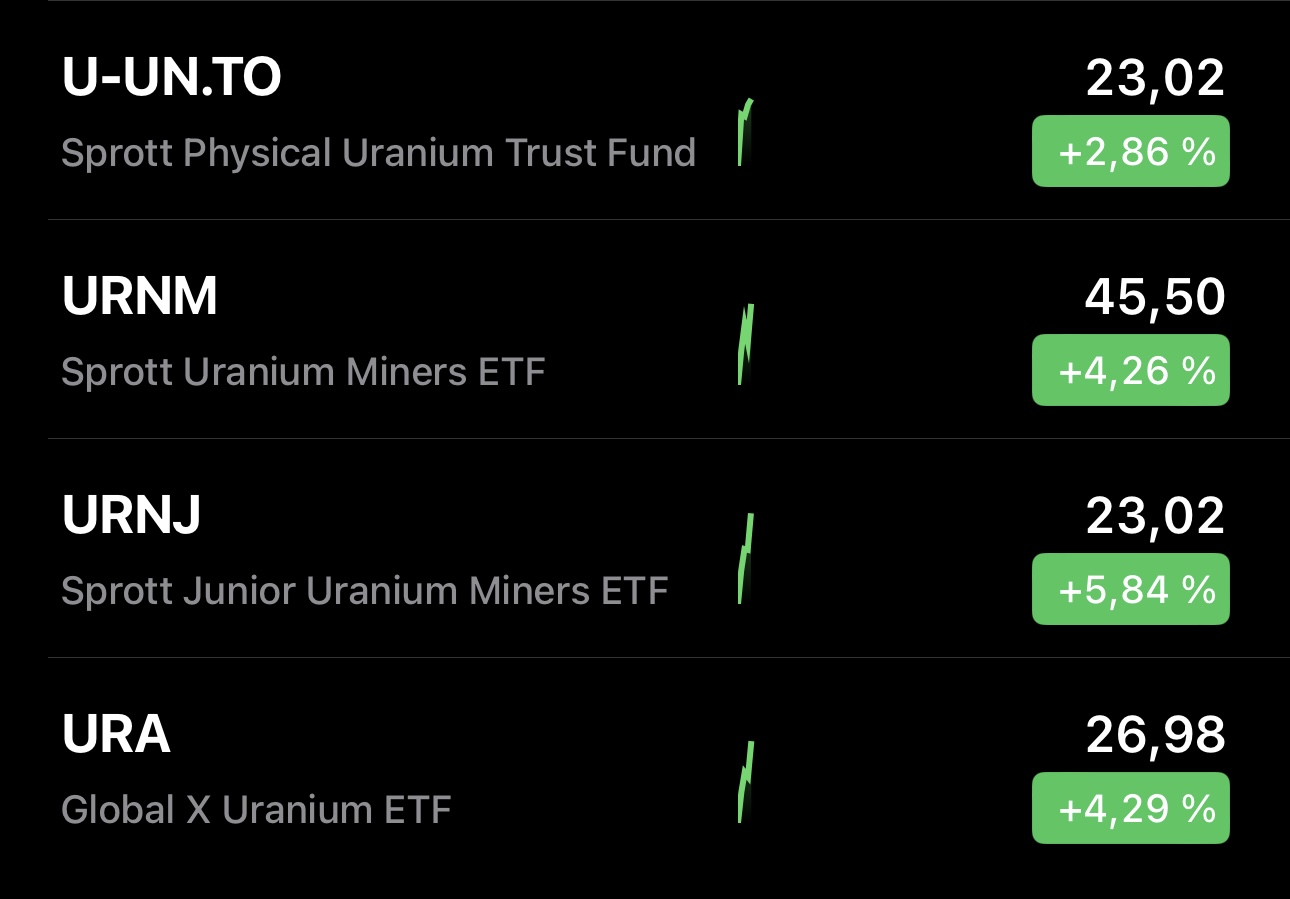Toggle the +4,29 % change badge
This screenshot has width=1290, height=899.
point(1130,808)
